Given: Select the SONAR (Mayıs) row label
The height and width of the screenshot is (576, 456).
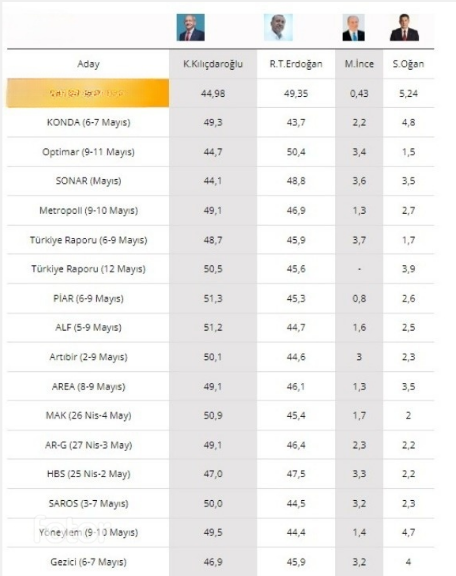Looking at the screenshot, I should pos(88,181).
